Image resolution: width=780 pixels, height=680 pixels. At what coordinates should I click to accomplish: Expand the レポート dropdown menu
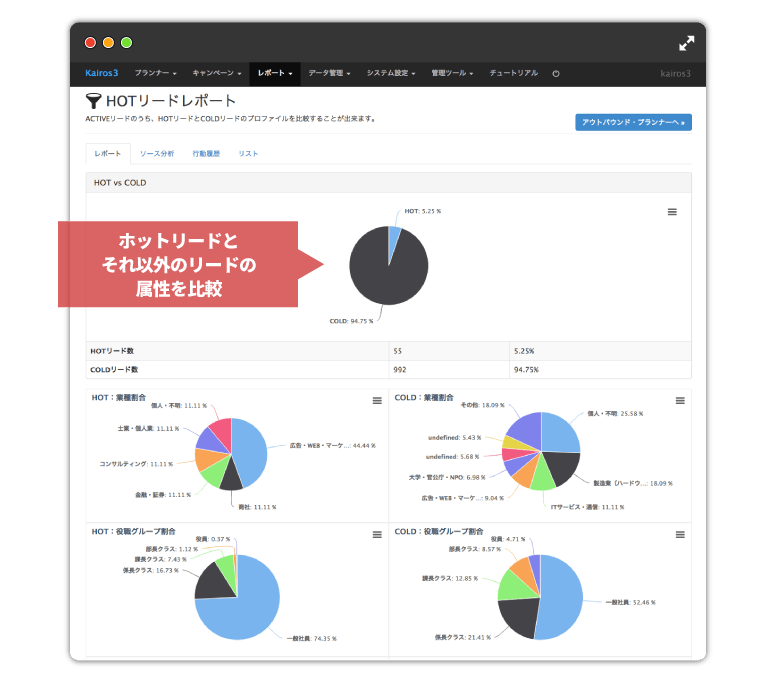pyautogui.click(x=275, y=73)
